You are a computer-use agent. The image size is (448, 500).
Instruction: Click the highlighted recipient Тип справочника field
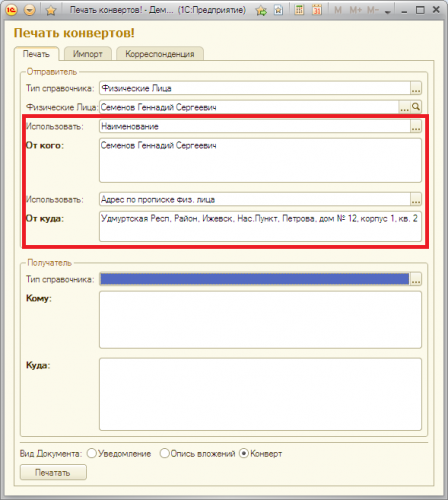point(255,279)
